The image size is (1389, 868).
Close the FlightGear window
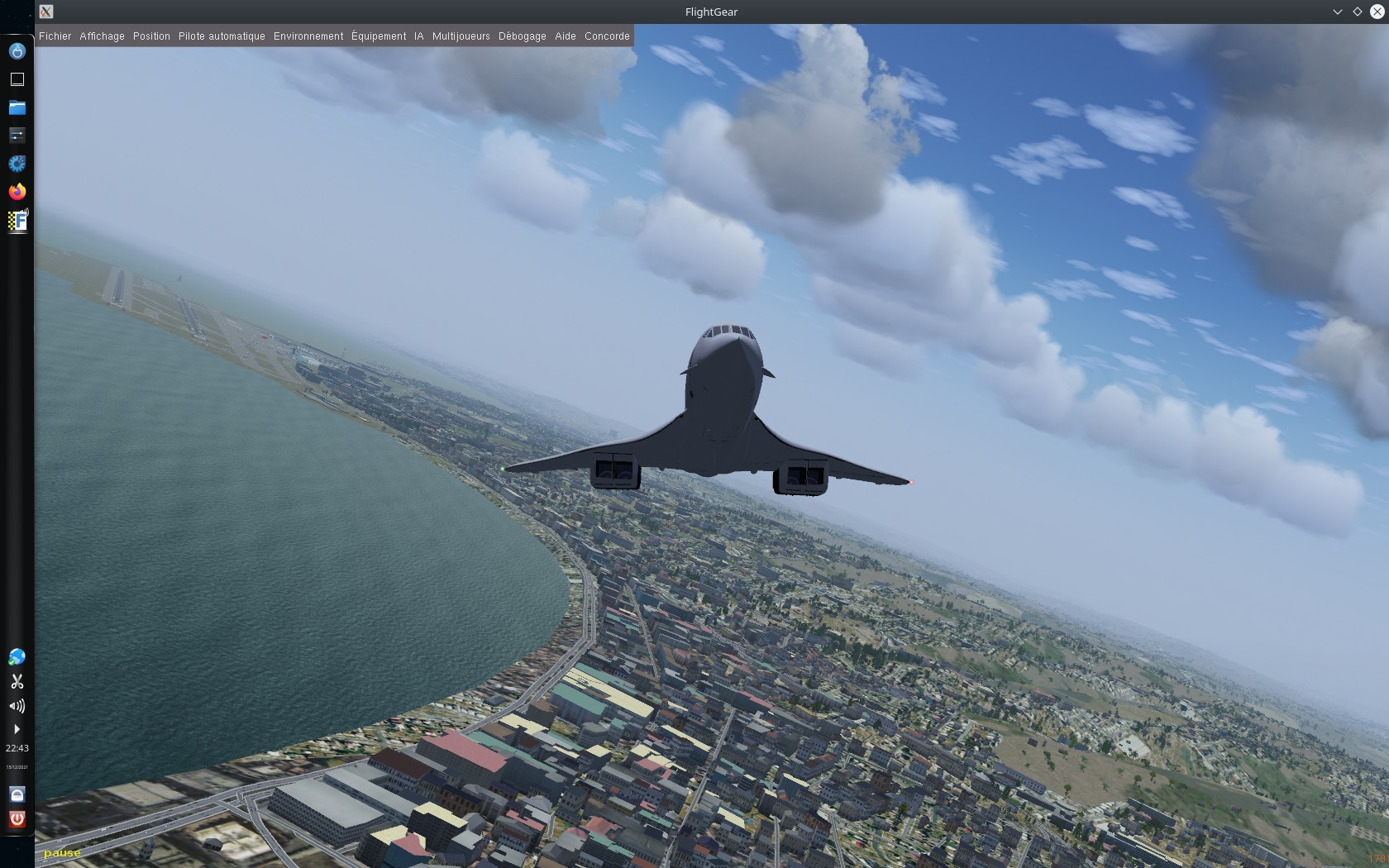click(1377, 12)
